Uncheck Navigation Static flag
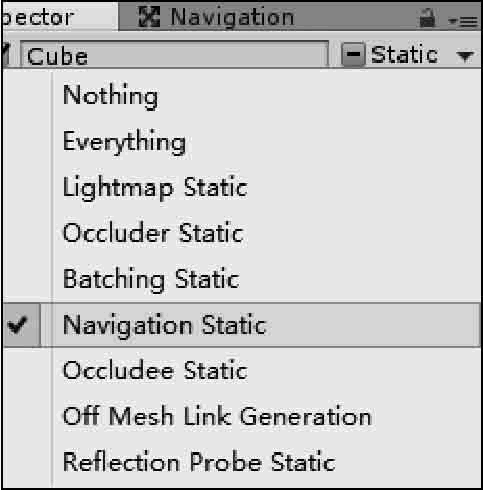Viewport: 483px width, 490px height. 242,325
